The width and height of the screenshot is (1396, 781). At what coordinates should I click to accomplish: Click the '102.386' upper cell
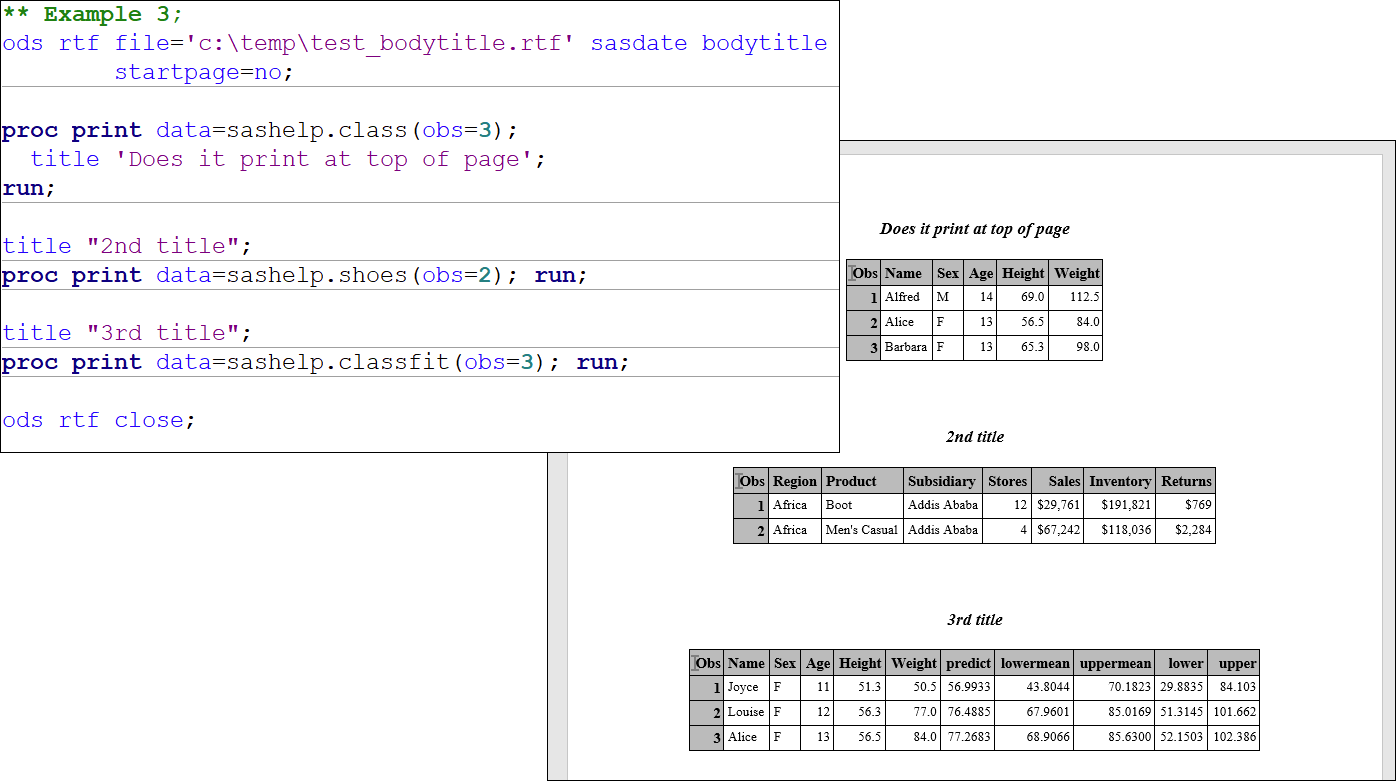click(1234, 737)
